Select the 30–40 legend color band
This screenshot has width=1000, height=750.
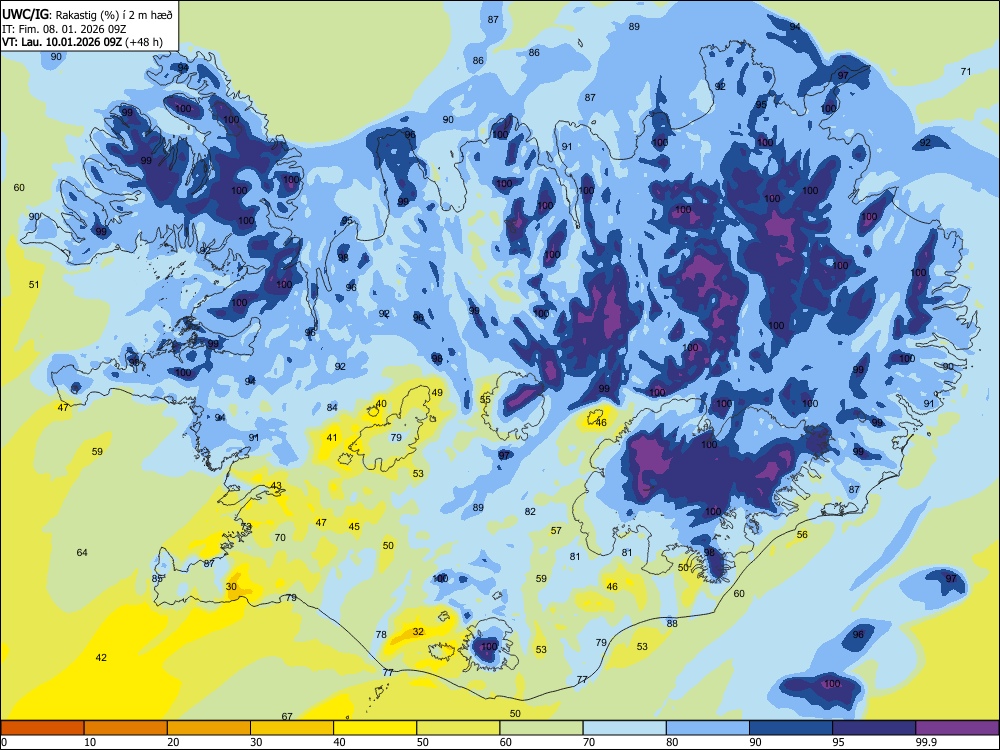[x=292, y=728]
